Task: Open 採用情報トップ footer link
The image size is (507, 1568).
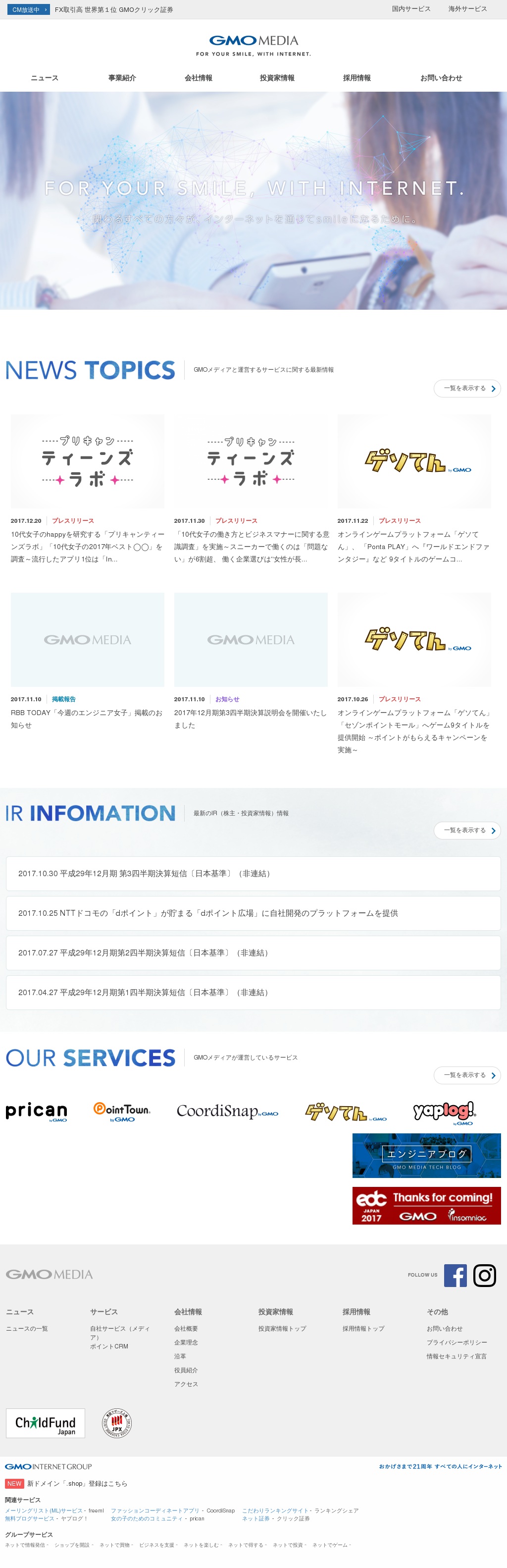Action: click(363, 1328)
